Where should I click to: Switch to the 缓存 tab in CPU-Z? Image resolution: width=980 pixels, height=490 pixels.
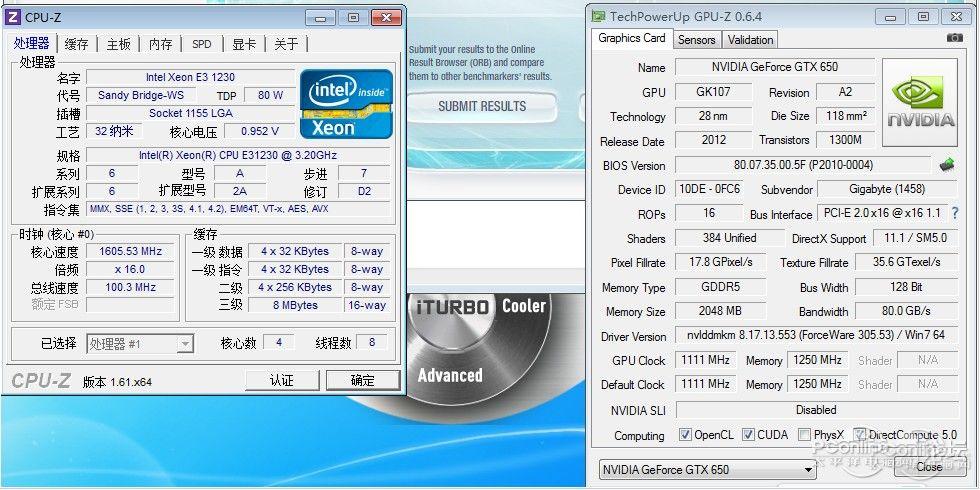click(77, 44)
